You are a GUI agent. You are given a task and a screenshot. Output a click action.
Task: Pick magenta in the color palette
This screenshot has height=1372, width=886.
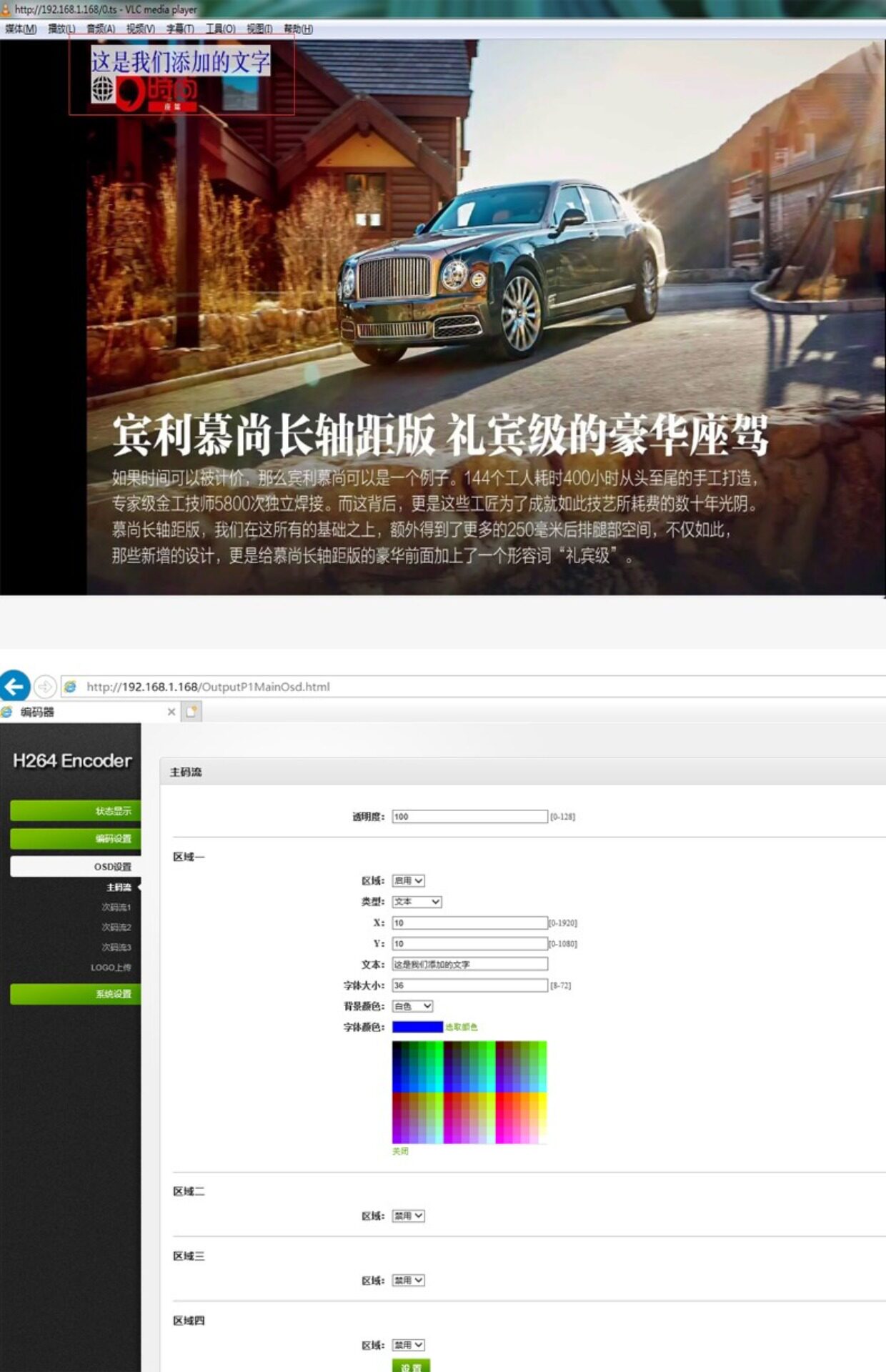tap(499, 1138)
